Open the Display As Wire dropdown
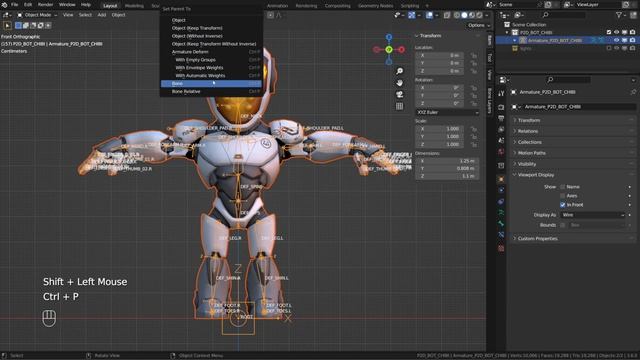The image size is (640, 360). point(593,215)
